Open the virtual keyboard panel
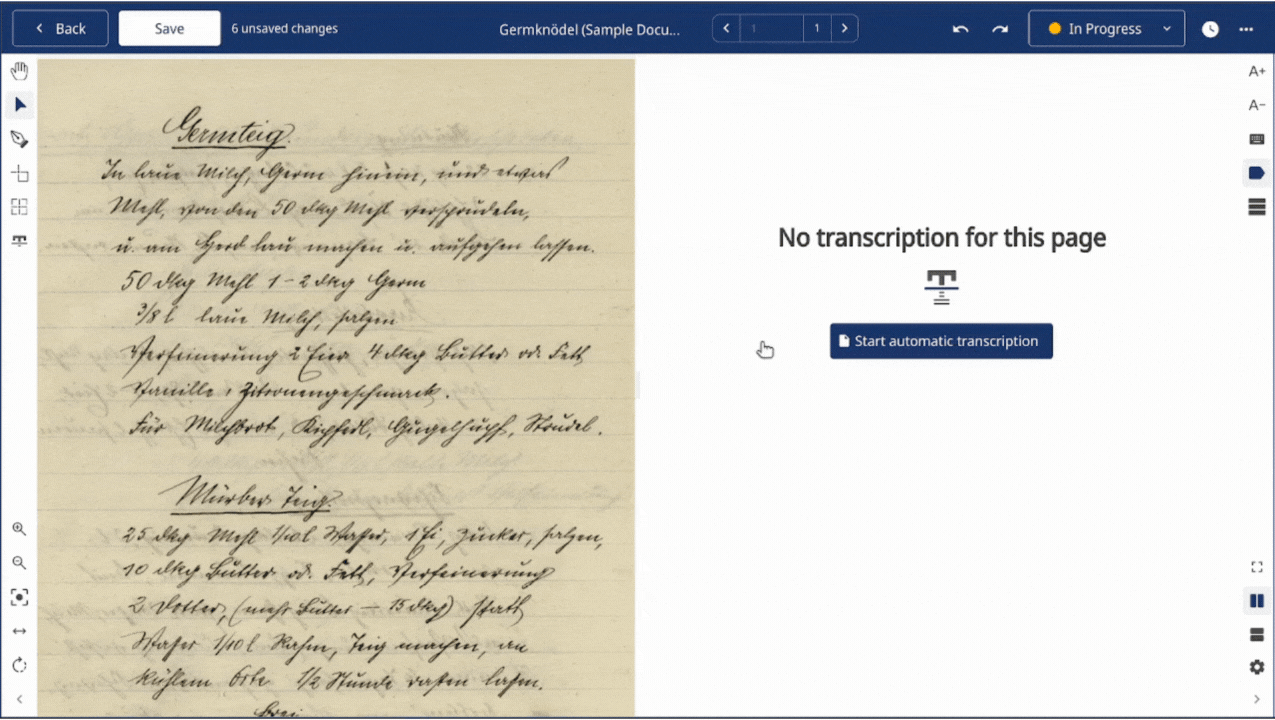Image resolution: width=1275 pixels, height=720 pixels. click(x=1257, y=139)
